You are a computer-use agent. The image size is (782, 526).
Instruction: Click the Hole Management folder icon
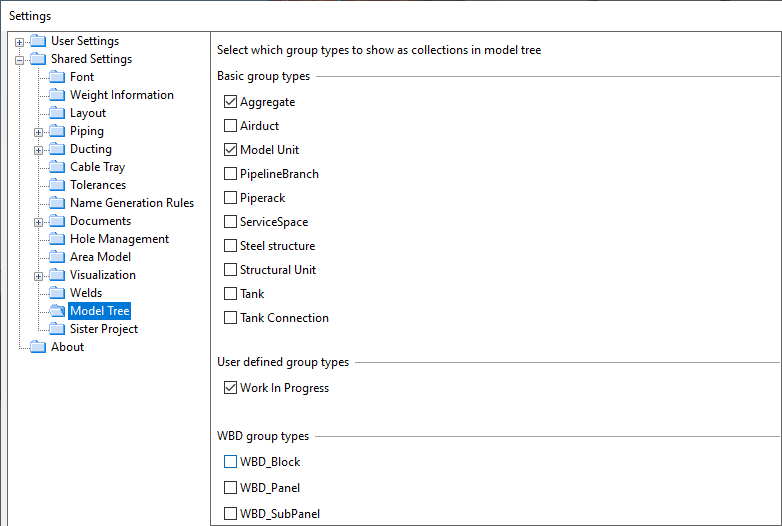(x=57, y=239)
